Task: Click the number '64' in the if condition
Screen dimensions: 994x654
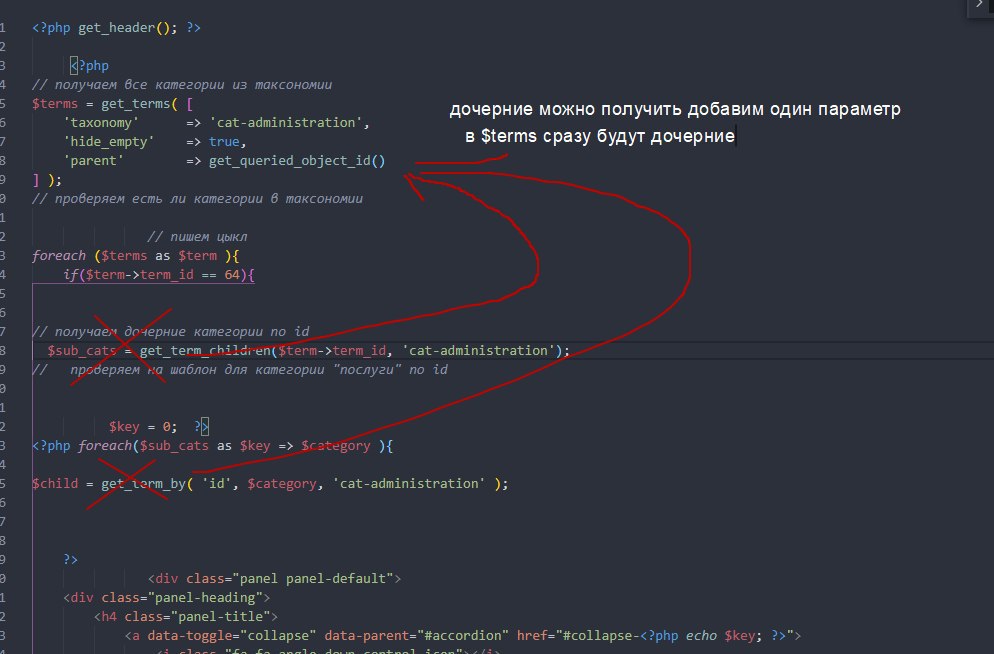Action: pos(232,274)
